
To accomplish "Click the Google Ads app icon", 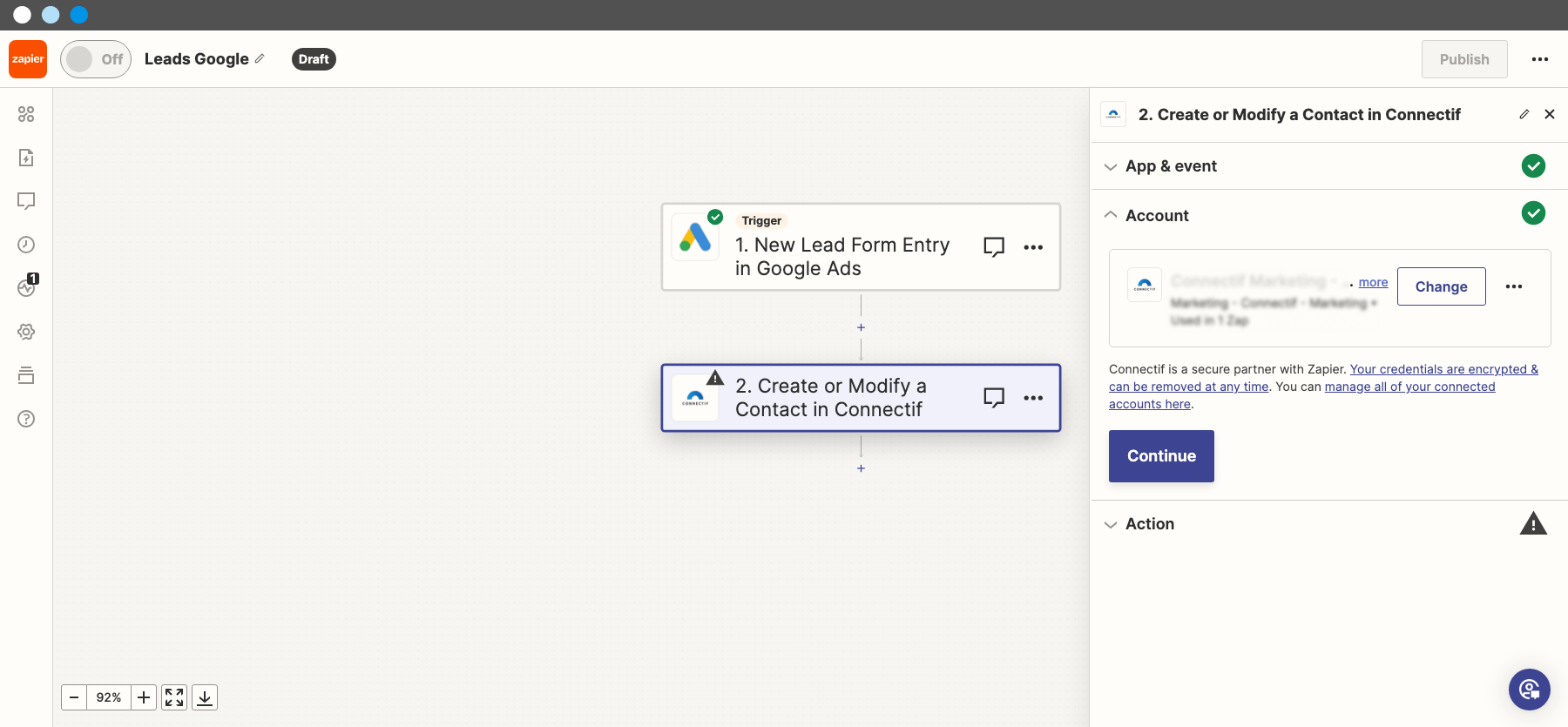I will pos(695,237).
